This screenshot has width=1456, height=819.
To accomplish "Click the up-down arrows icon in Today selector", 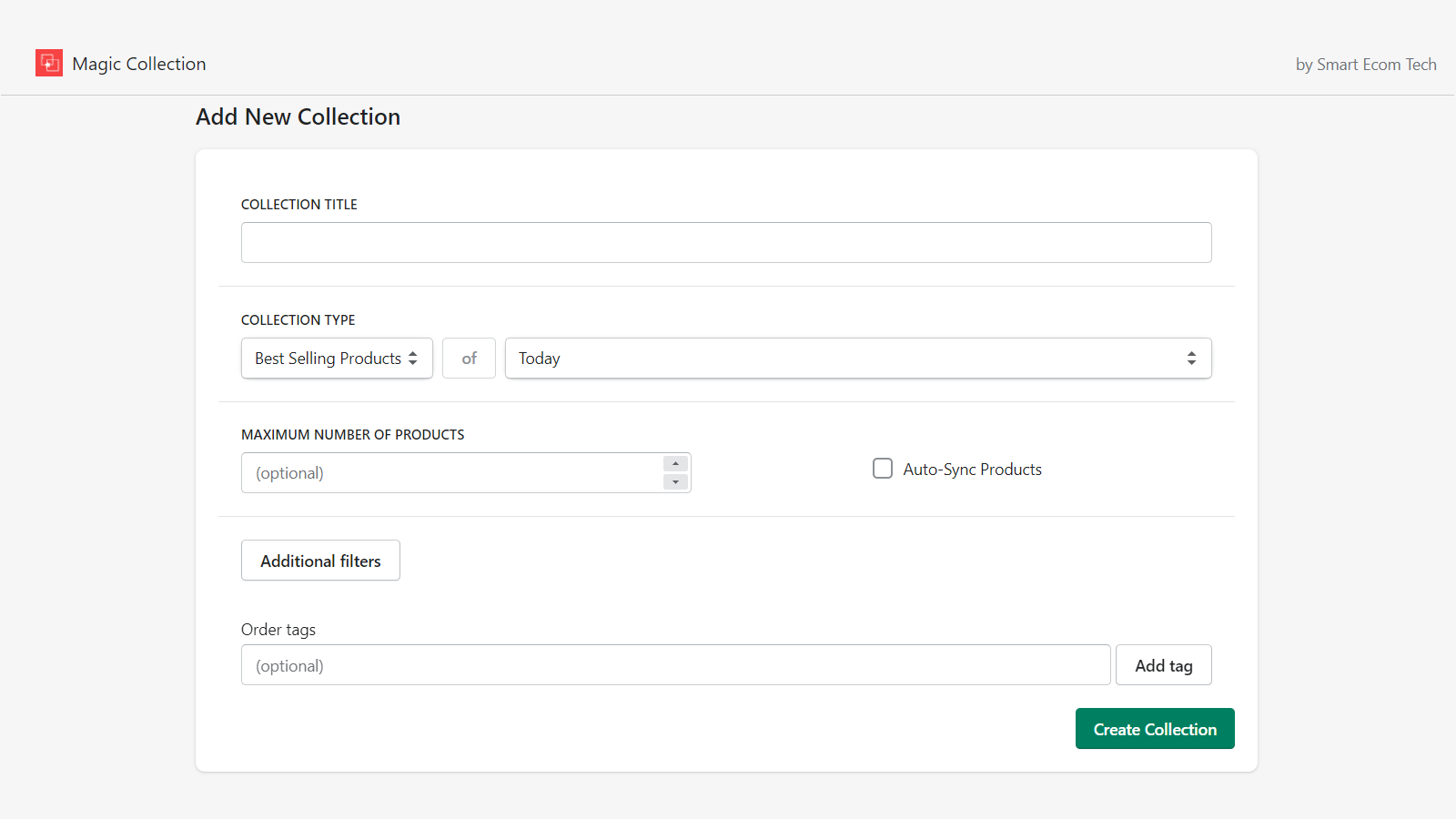I will [1191, 359].
